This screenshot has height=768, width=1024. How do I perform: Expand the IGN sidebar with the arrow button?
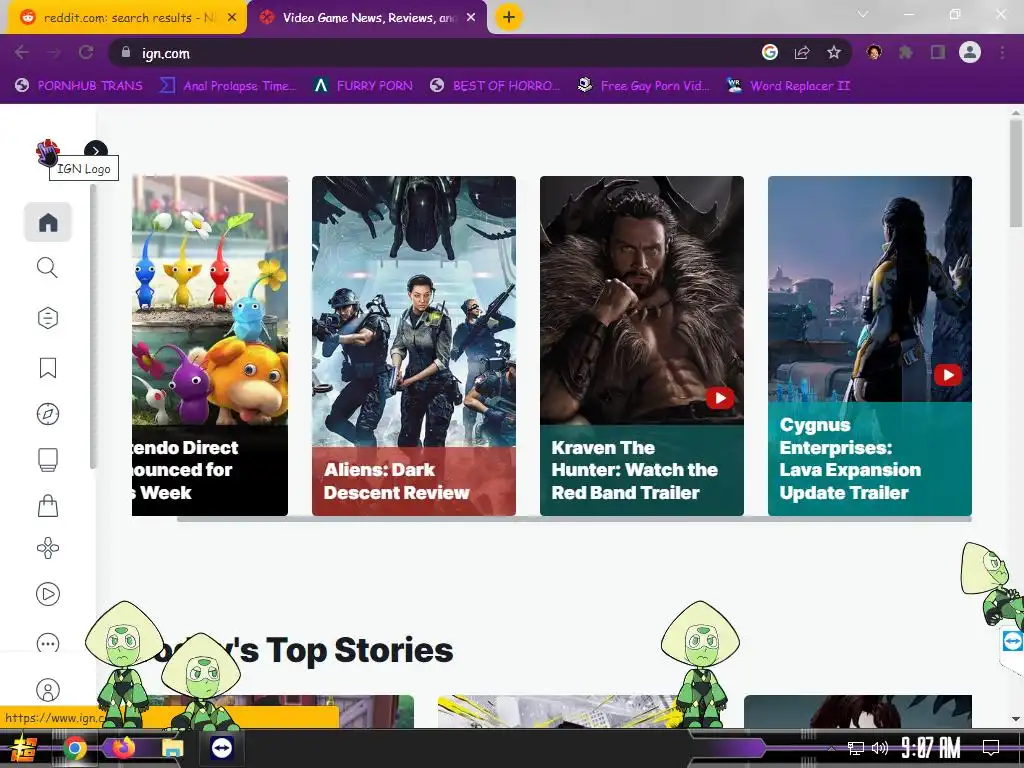tap(96, 151)
